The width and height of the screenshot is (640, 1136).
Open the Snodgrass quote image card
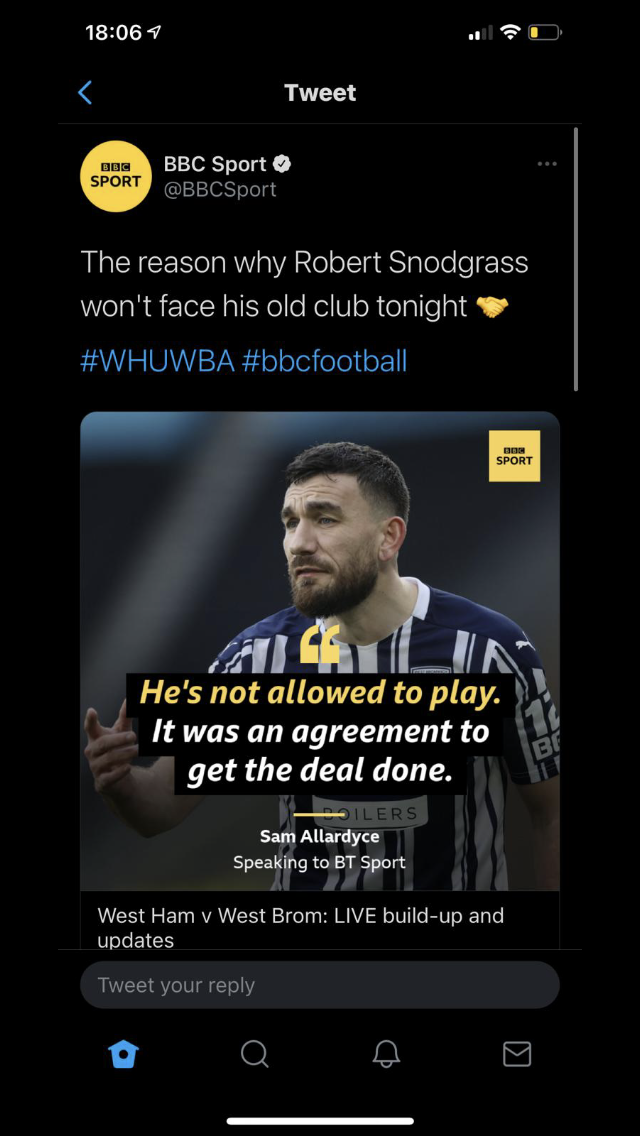coord(320,651)
